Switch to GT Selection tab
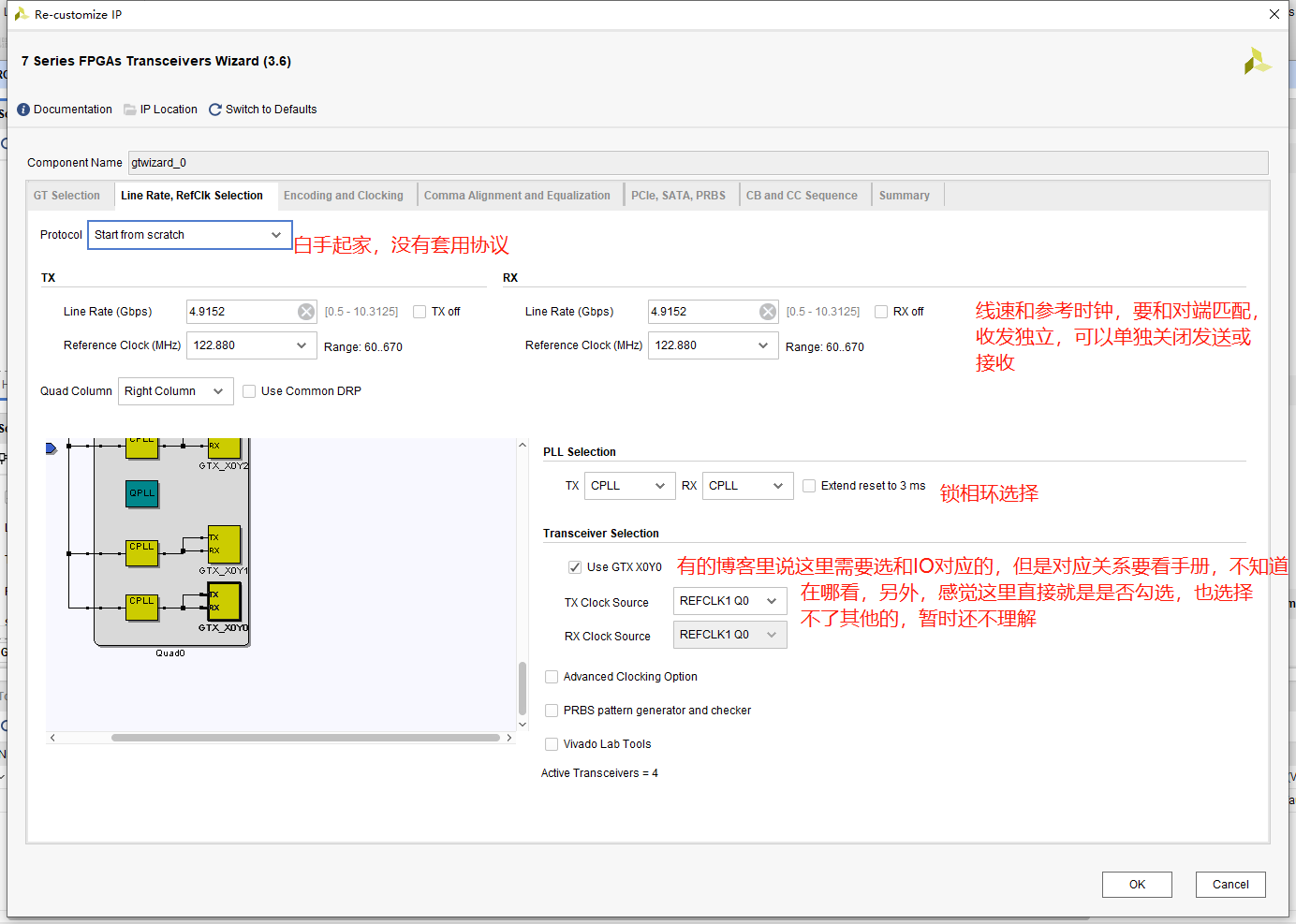 [x=66, y=196]
